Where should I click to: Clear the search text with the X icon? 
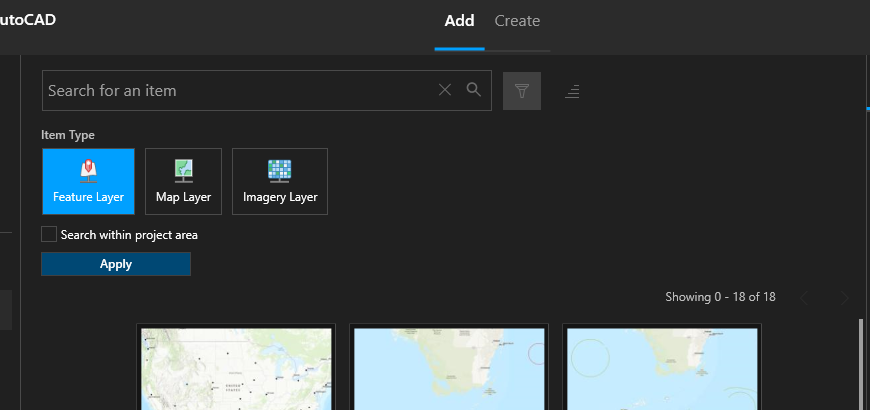[x=445, y=90]
